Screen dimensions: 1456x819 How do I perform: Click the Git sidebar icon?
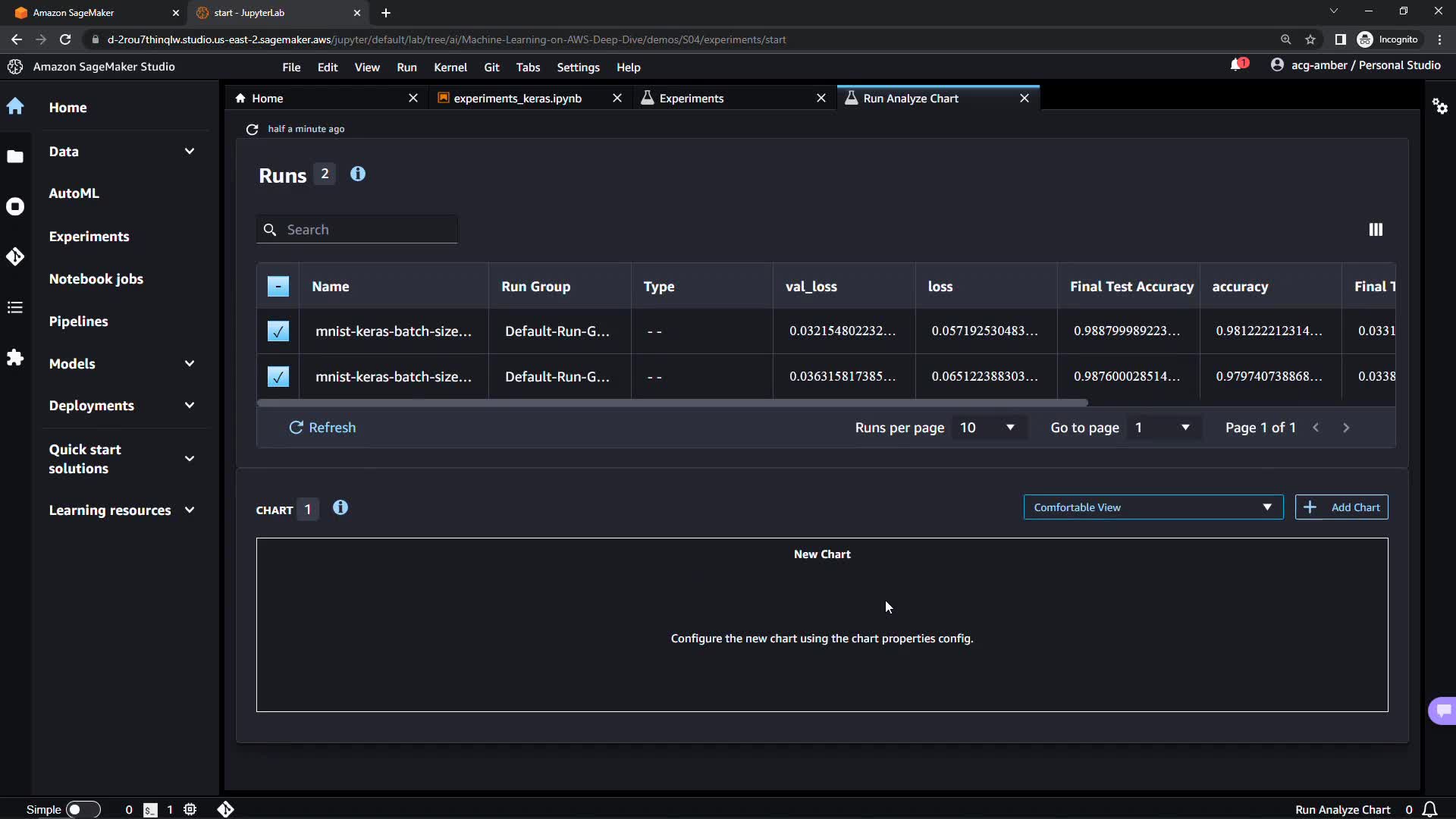[x=15, y=257]
